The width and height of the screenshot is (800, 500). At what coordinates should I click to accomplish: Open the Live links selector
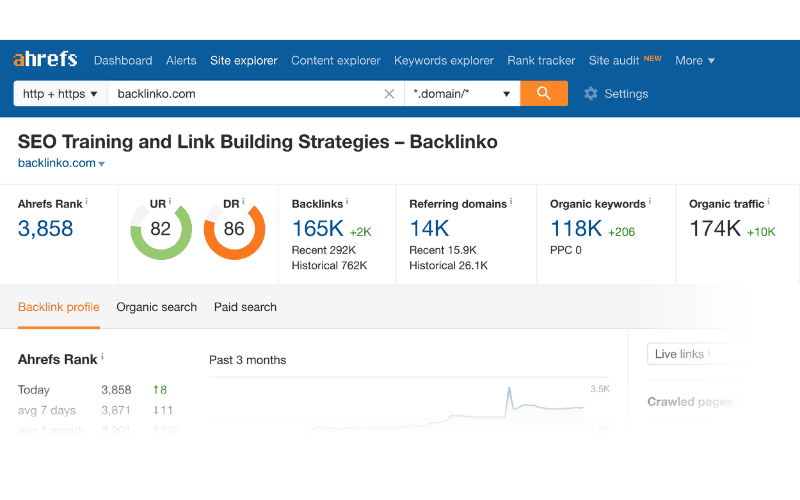pos(698,354)
